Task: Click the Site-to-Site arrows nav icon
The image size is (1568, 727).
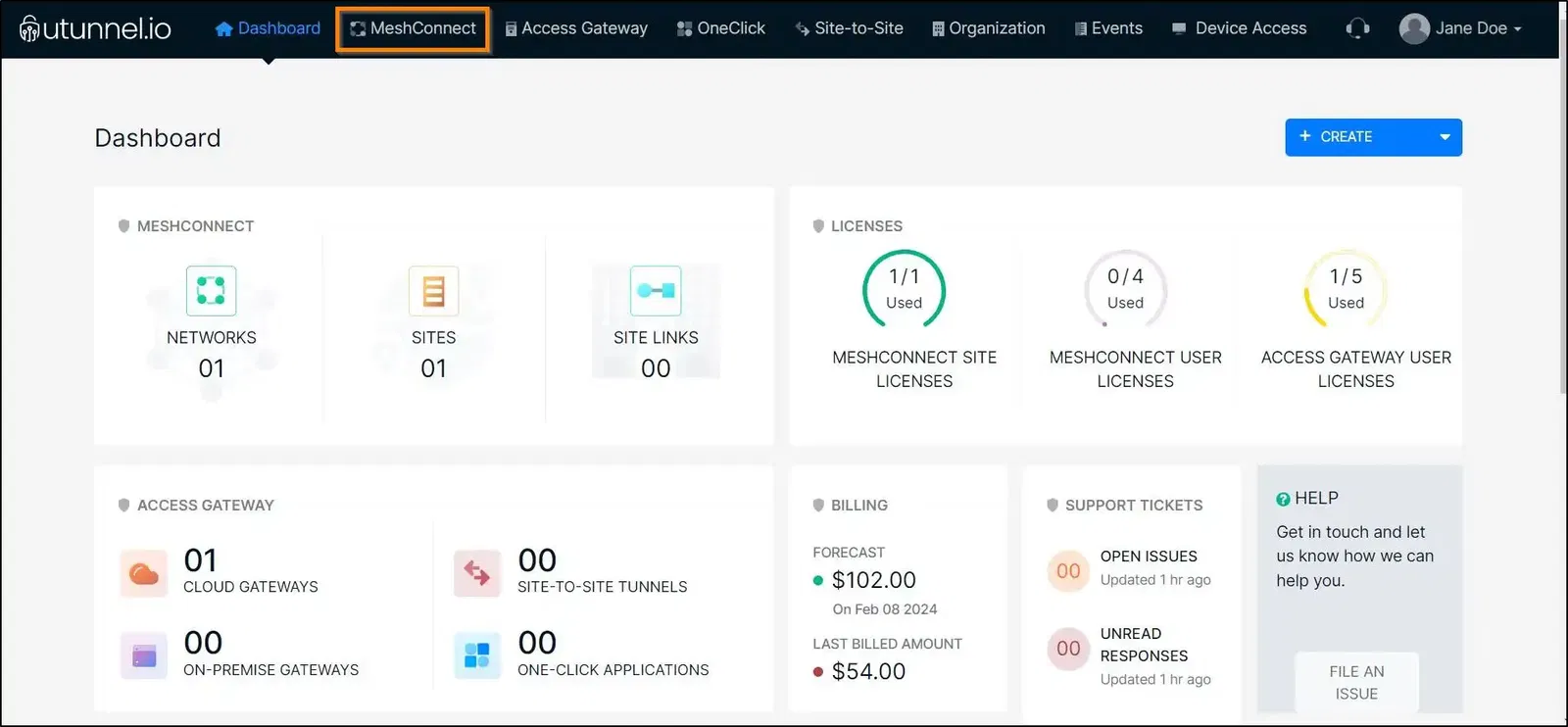Action: coord(803,29)
